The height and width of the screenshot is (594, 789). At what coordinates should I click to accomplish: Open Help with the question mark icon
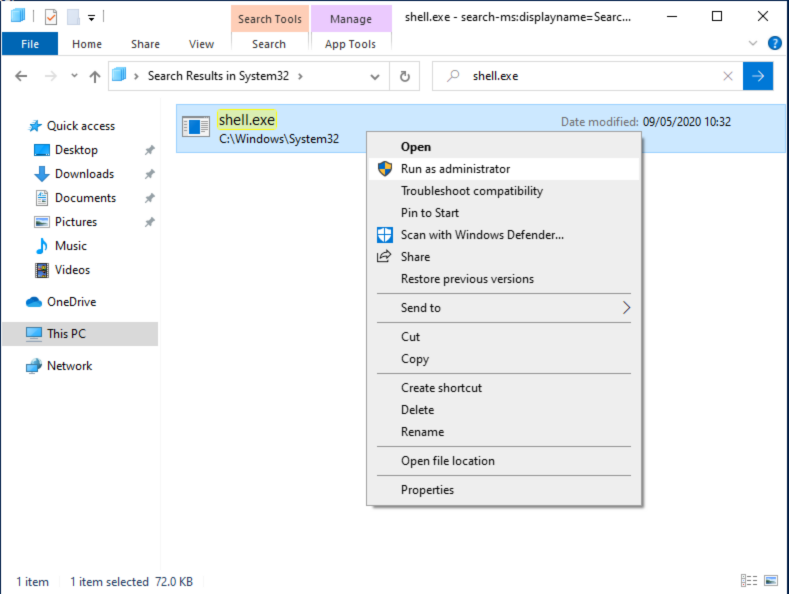click(x=774, y=43)
